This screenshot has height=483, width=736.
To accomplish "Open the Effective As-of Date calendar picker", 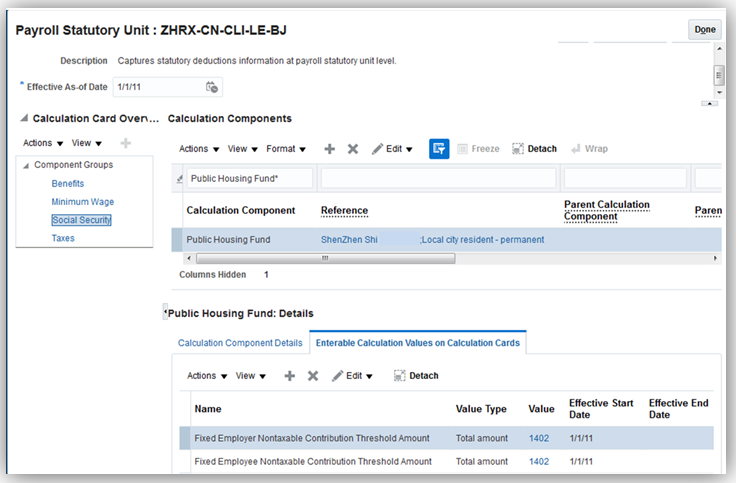I will coord(212,87).
